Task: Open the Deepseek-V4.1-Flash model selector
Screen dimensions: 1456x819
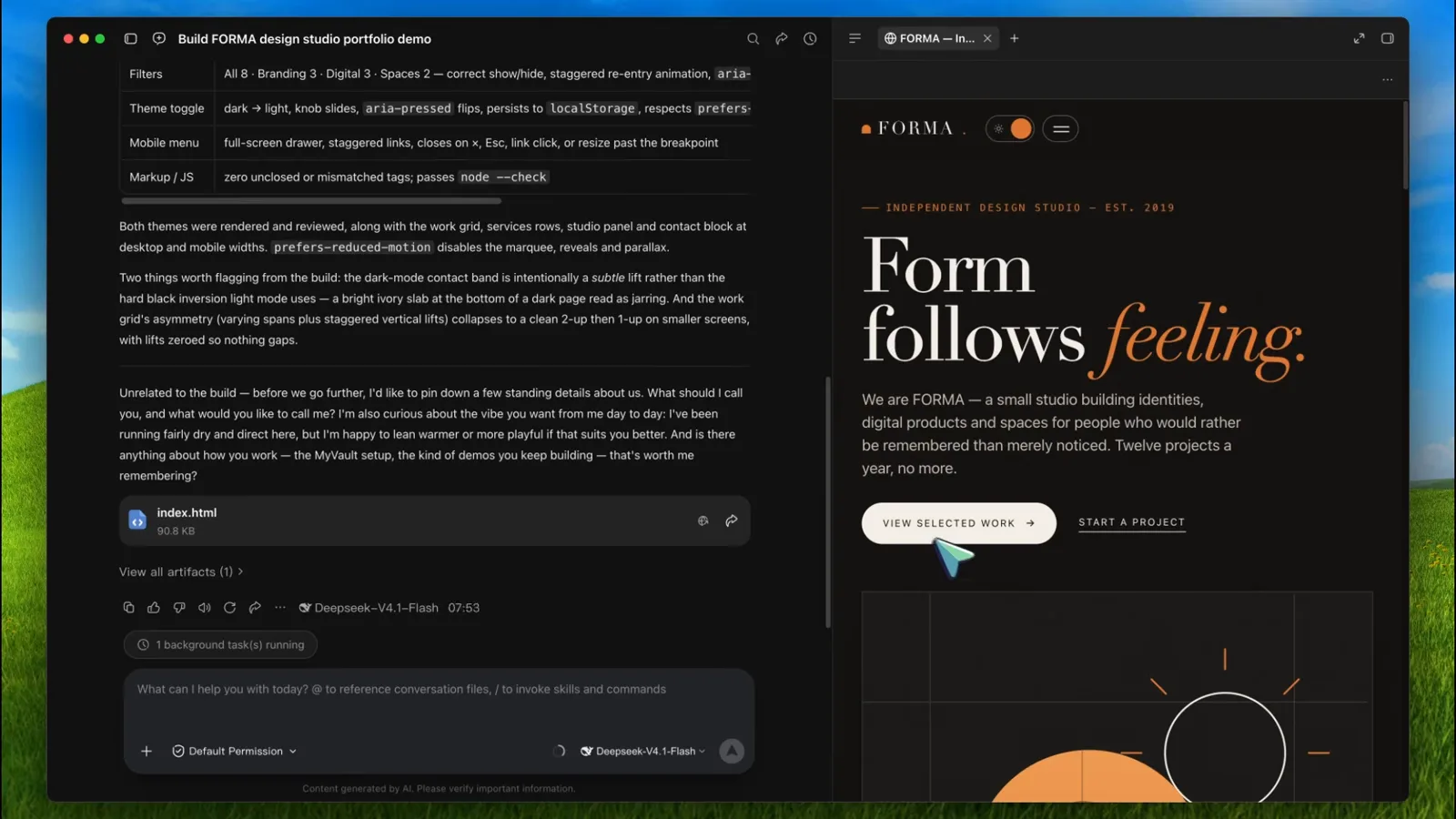Action: (x=643, y=752)
